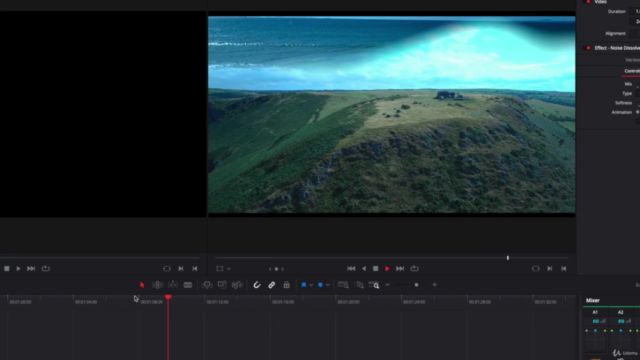Click the Overwrite Clip toolbar icon
Viewport: 640px width, 360px height.
(x=222, y=285)
